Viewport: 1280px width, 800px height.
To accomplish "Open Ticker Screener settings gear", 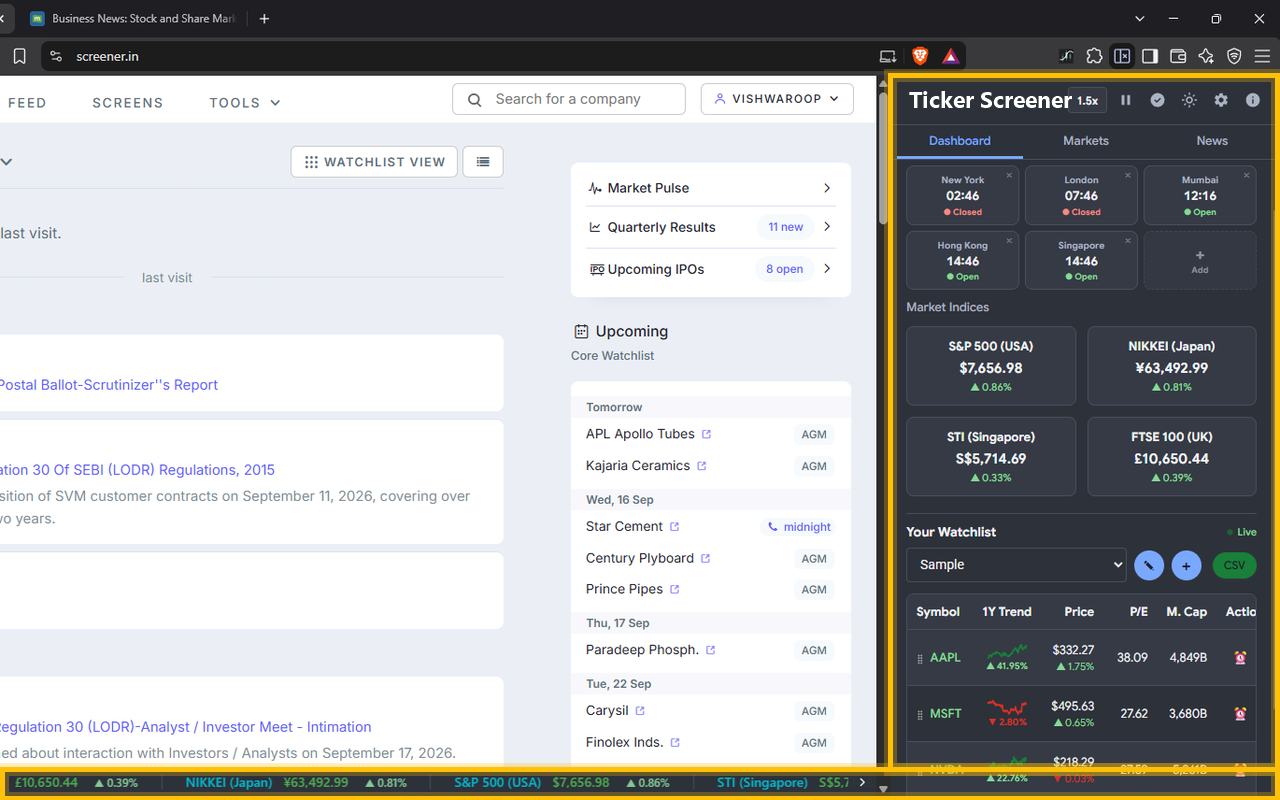I will pos(1221,100).
